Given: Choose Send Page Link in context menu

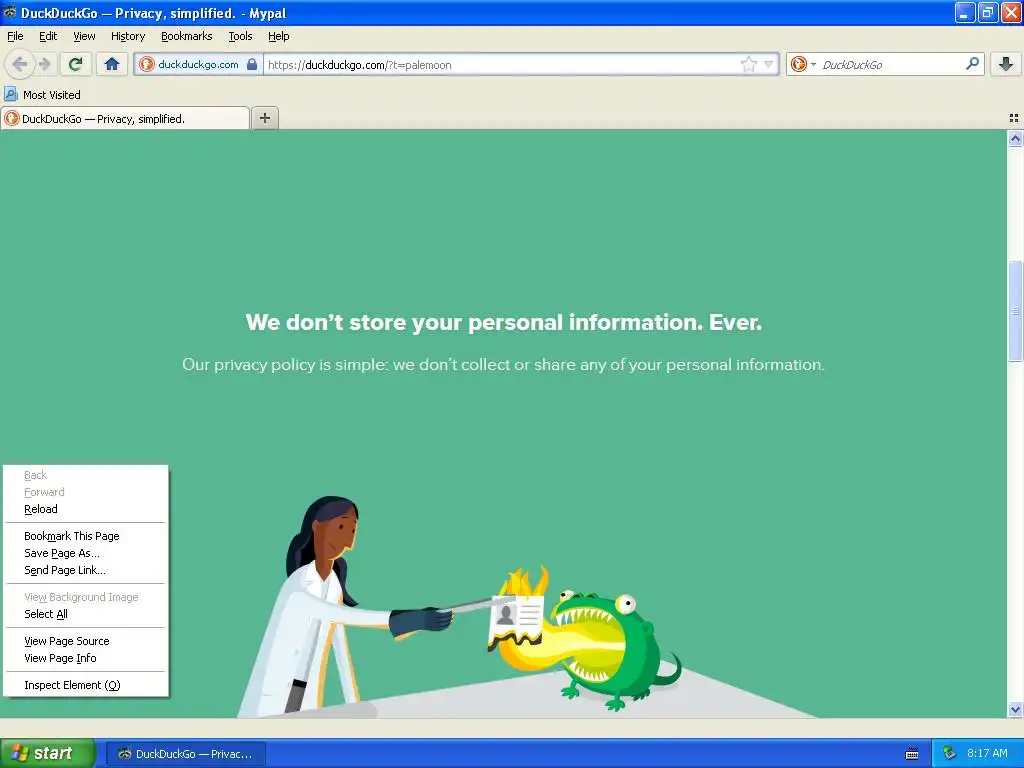Looking at the screenshot, I should pos(86,570).
